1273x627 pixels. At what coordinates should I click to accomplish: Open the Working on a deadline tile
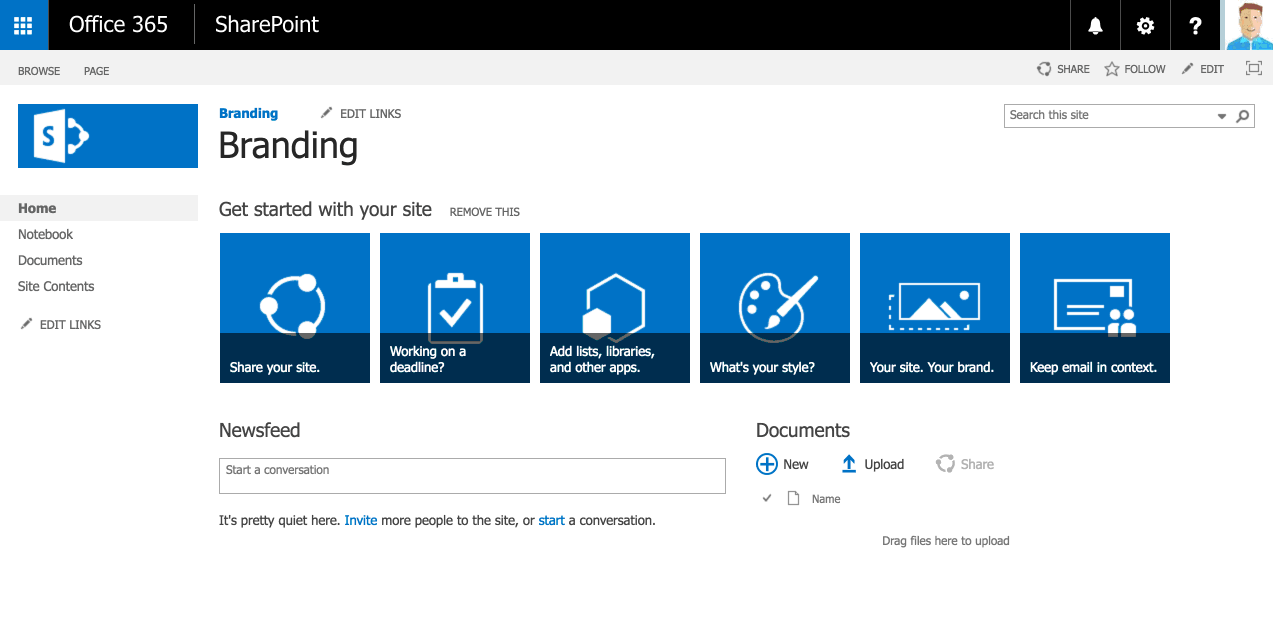click(455, 308)
